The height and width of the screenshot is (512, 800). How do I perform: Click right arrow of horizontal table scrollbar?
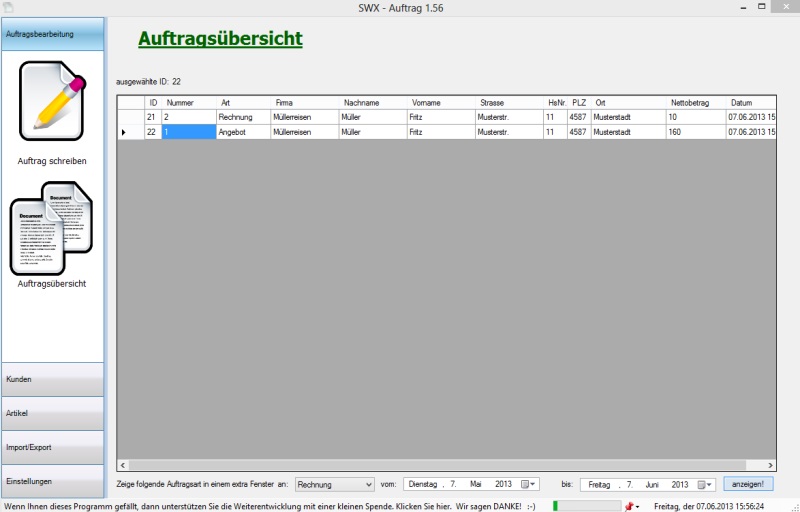click(771, 465)
